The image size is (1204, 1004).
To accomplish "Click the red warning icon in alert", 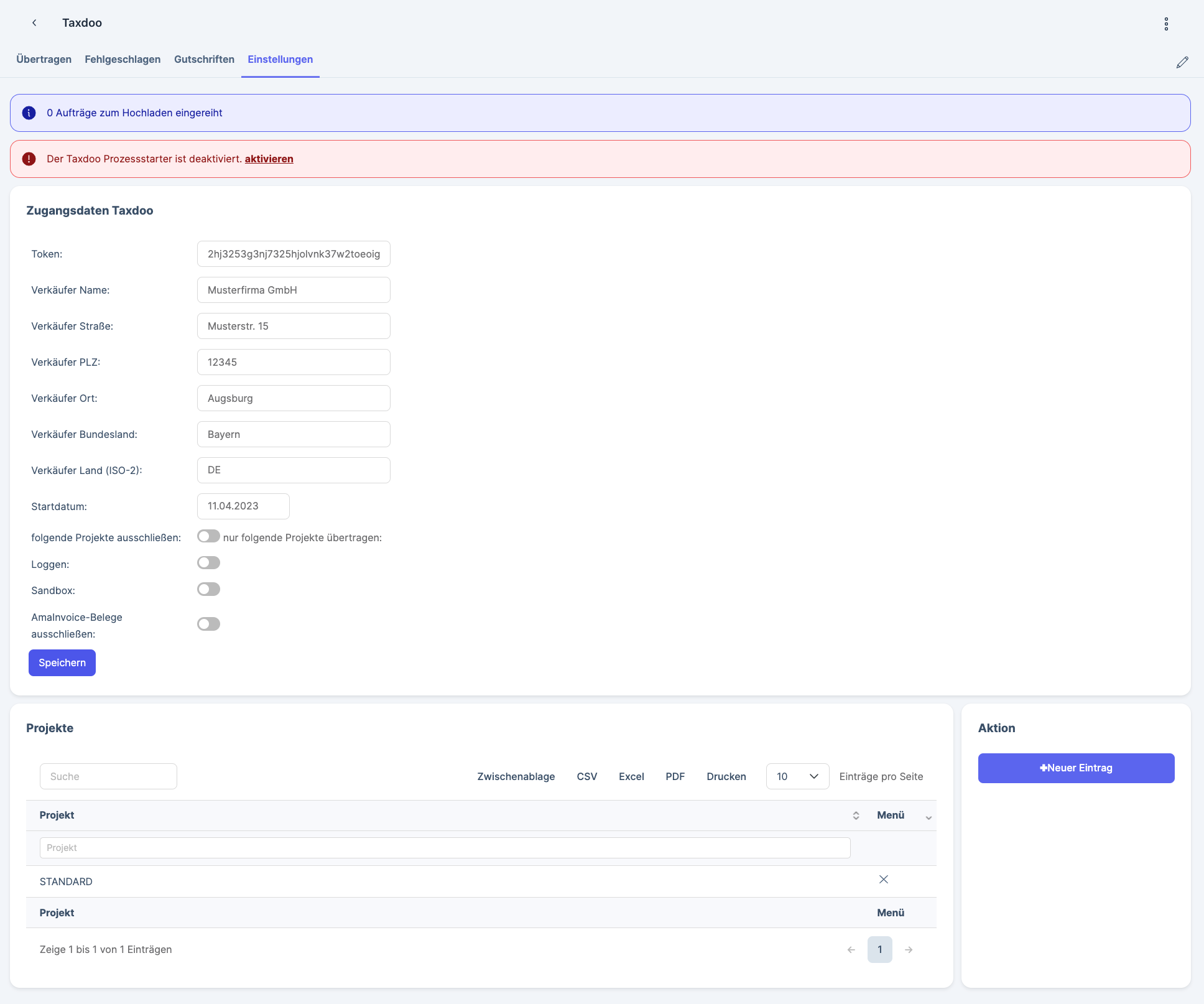I will click(29, 159).
